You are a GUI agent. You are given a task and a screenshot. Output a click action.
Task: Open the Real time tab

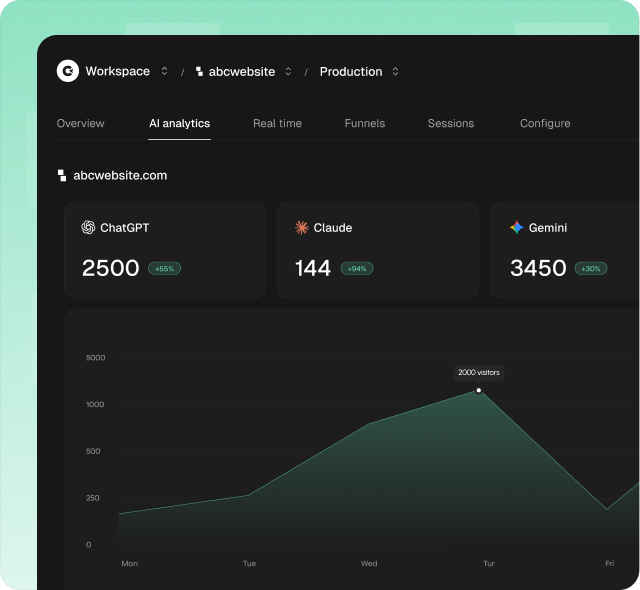(x=278, y=123)
